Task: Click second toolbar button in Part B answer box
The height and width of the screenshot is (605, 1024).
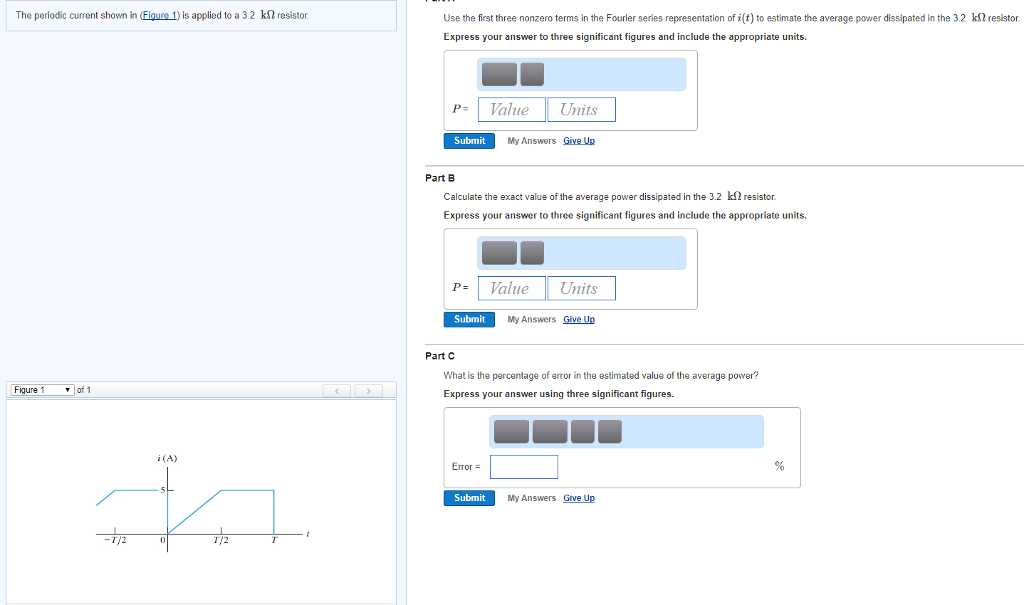Action: click(x=532, y=253)
